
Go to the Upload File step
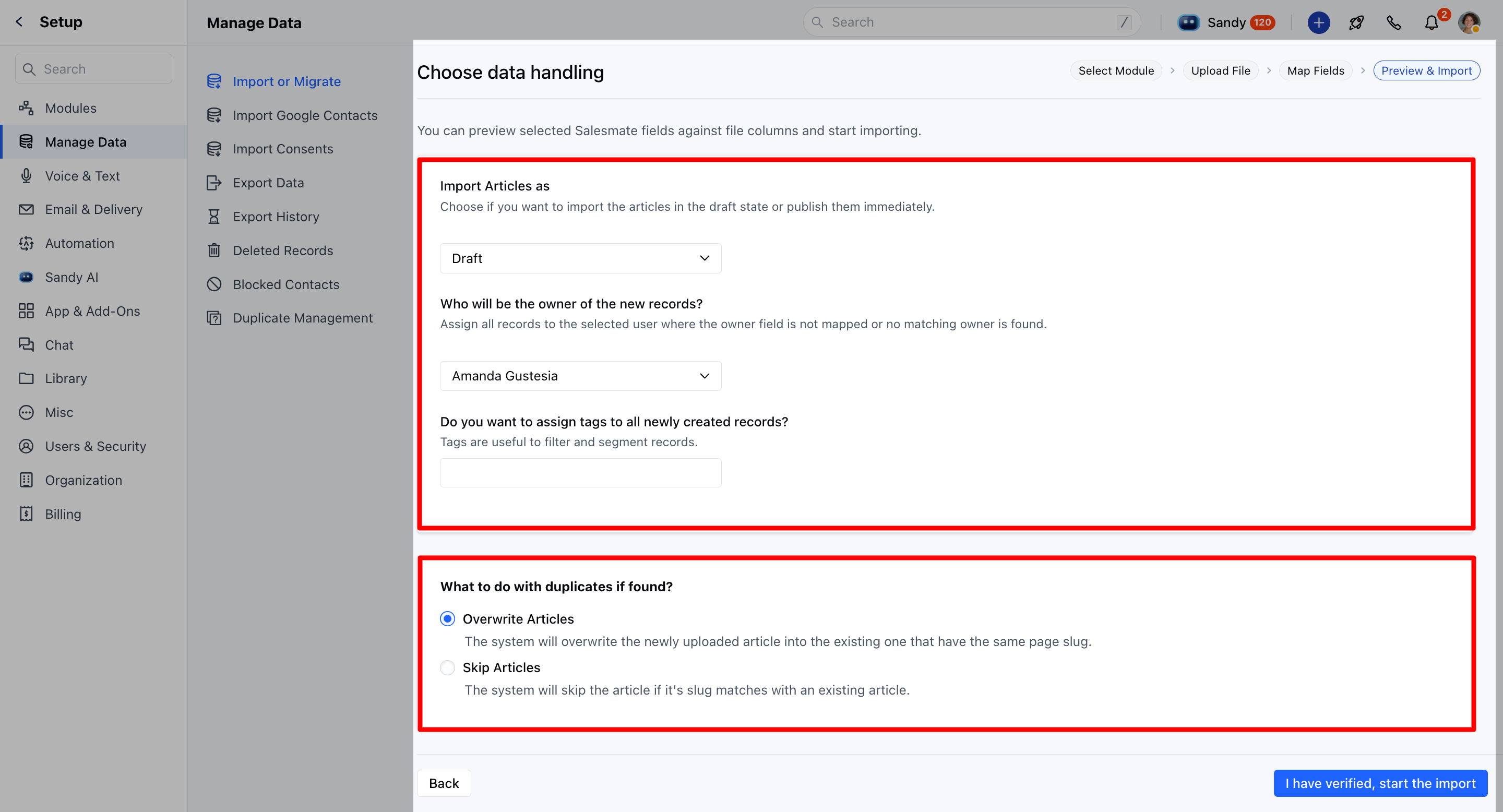point(1220,70)
